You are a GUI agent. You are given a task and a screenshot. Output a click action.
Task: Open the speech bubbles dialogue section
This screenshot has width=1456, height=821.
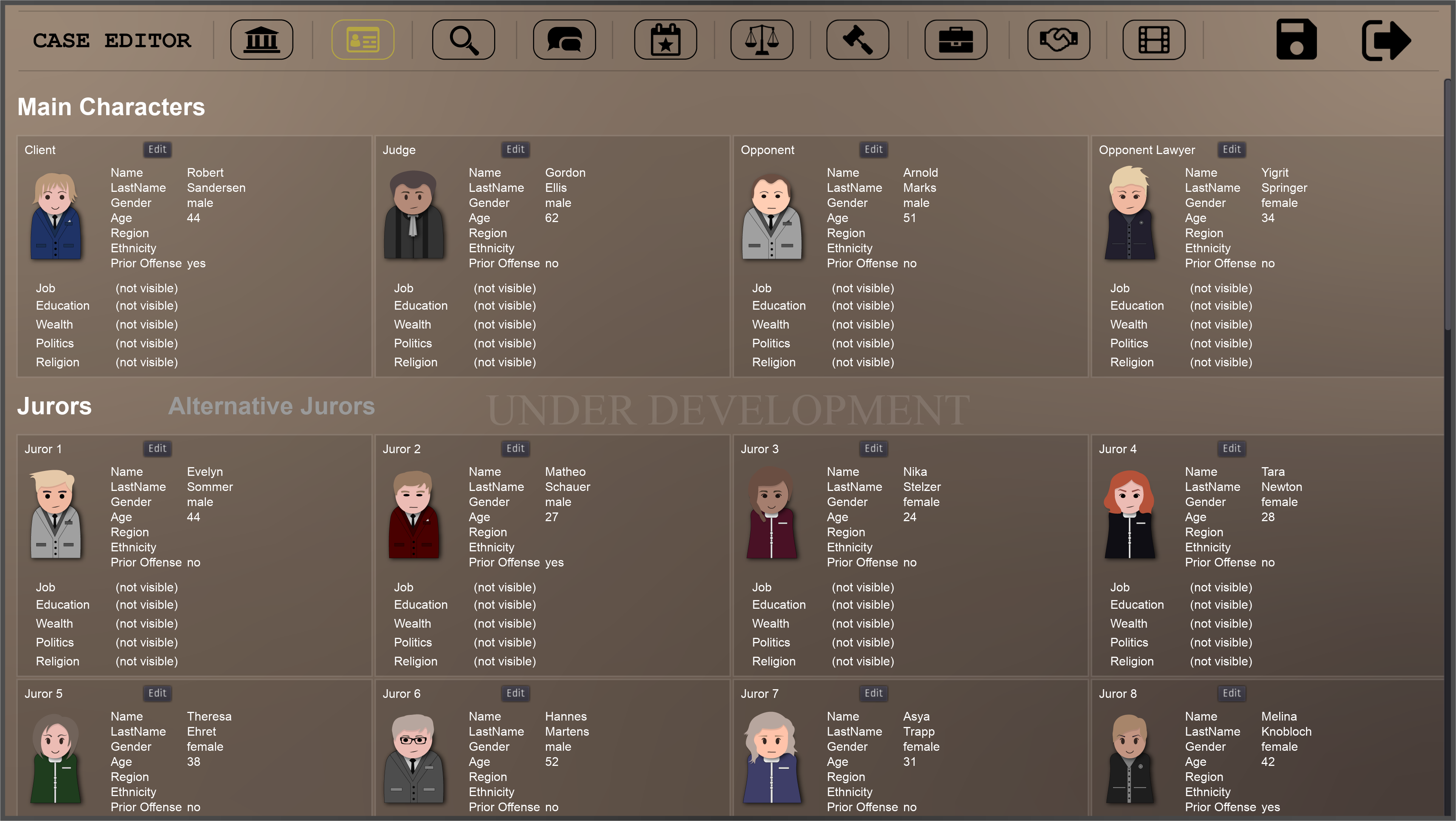pyautogui.click(x=564, y=40)
